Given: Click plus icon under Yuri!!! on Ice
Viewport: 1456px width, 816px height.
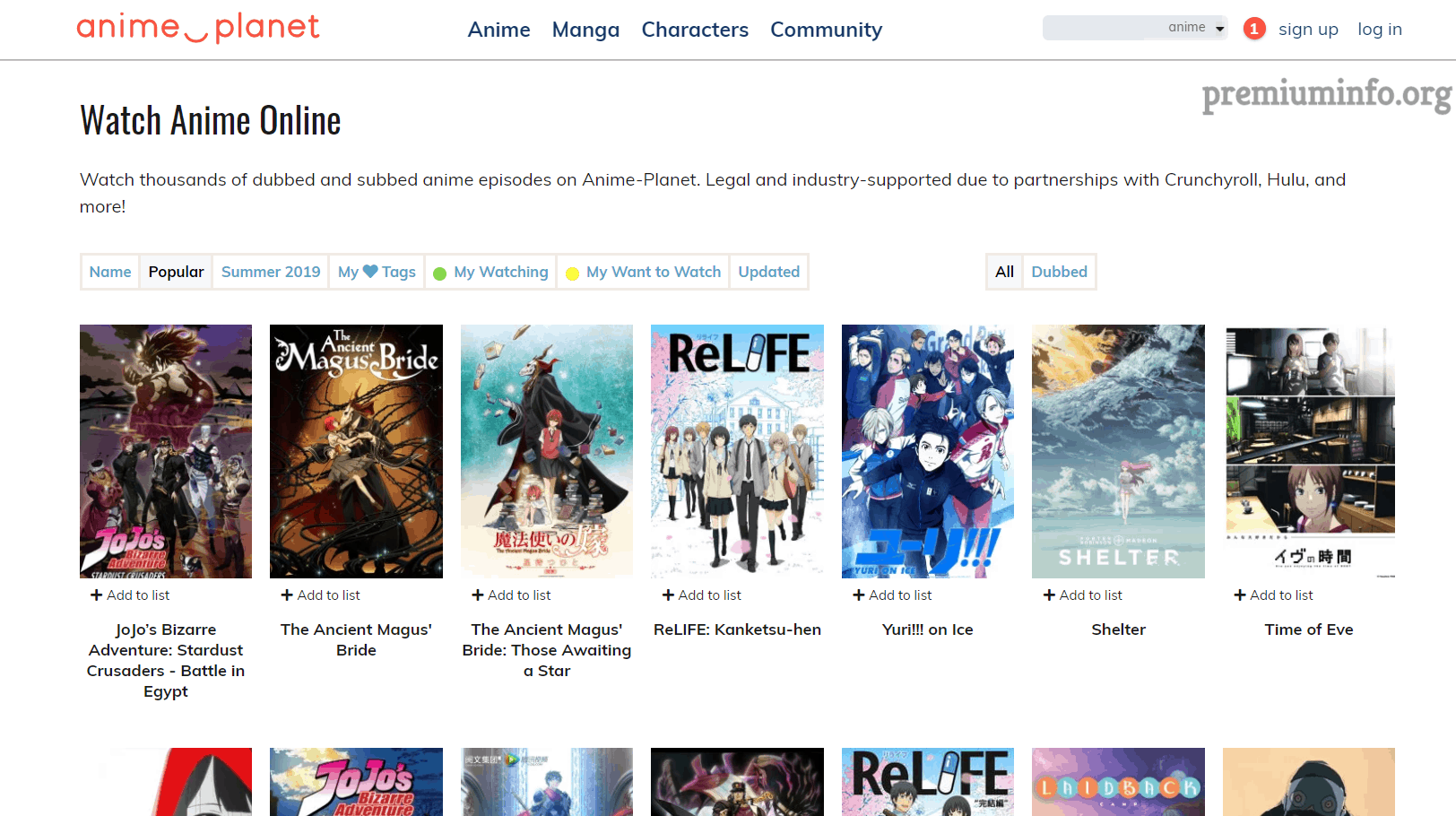Looking at the screenshot, I should pyautogui.click(x=859, y=595).
